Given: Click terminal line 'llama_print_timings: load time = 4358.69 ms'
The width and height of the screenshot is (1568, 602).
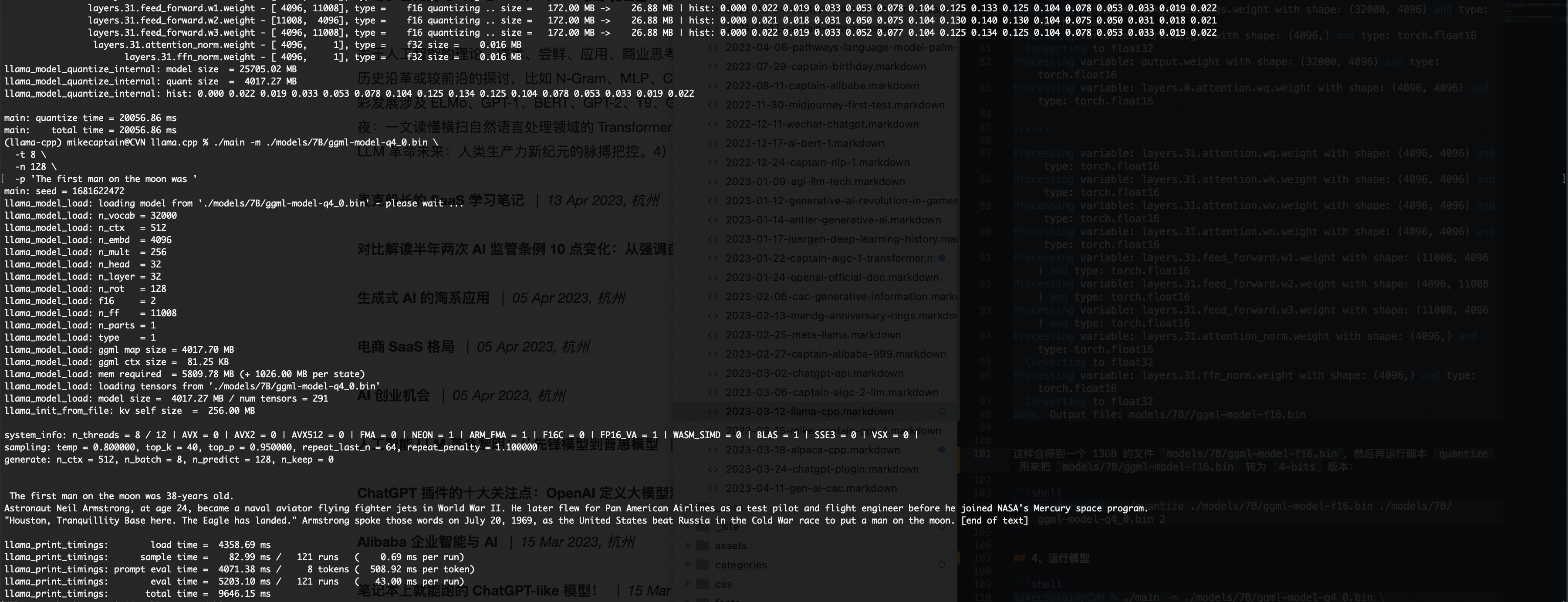Looking at the screenshot, I should click(x=137, y=545).
